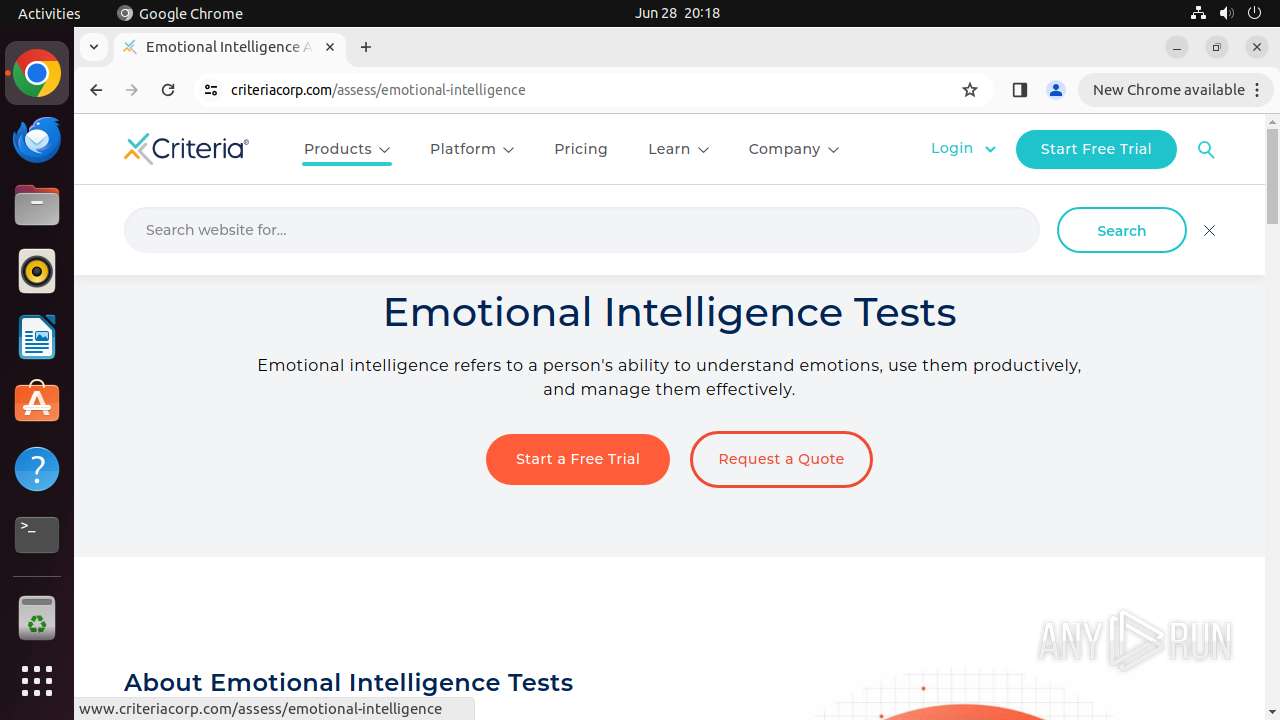Go back to previous page
The height and width of the screenshot is (720, 1280).
pos(96,90)
